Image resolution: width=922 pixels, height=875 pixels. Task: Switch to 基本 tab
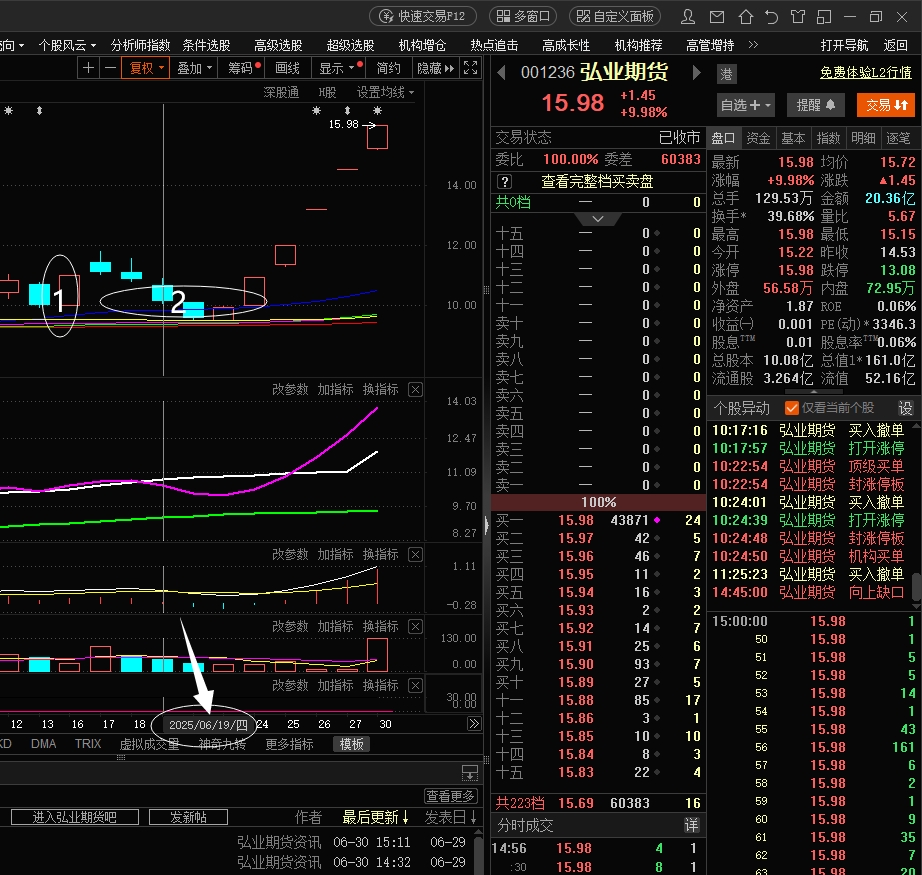click(x=793, y=138)
